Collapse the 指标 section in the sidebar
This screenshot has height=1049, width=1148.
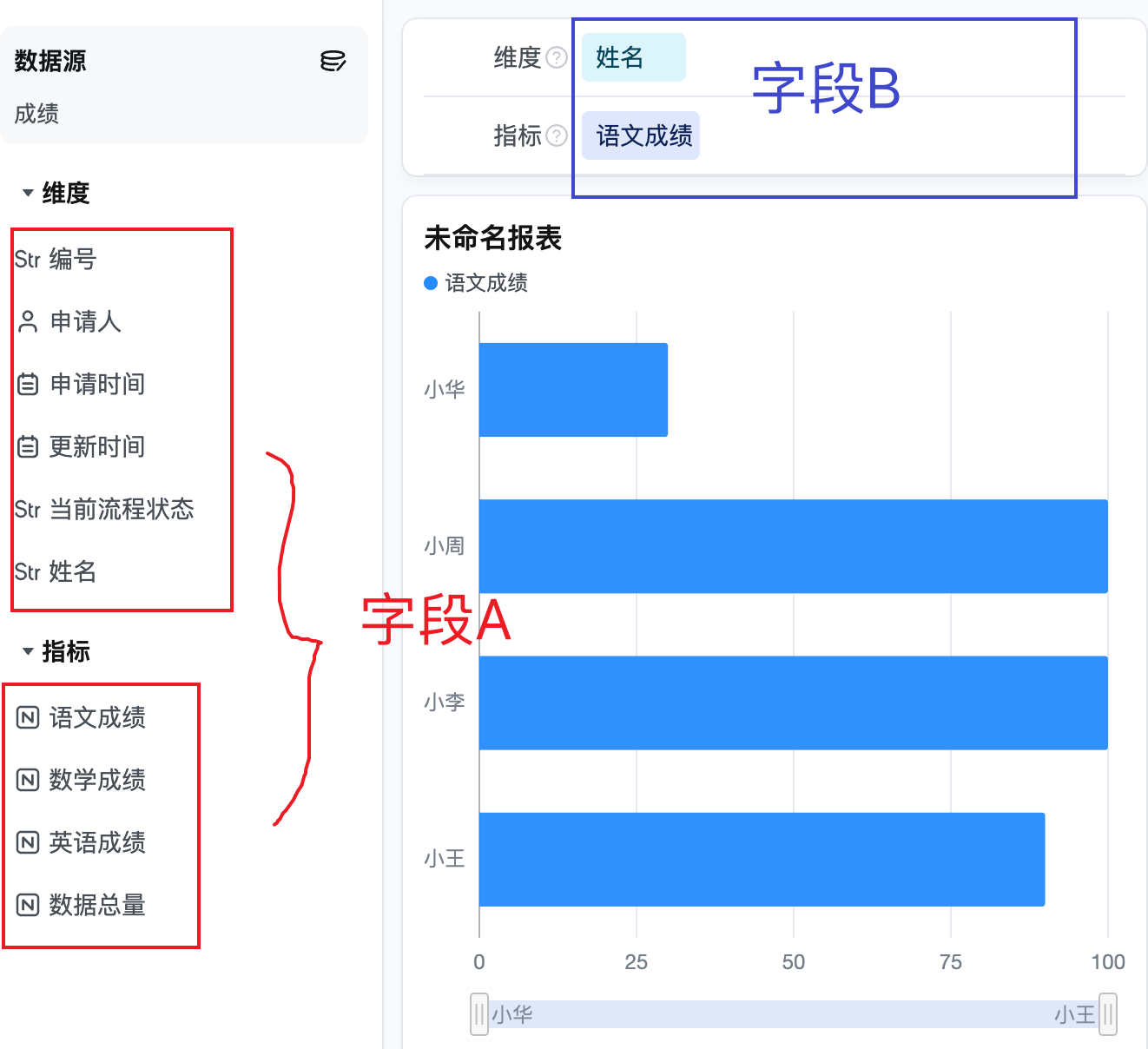point(28,651)
